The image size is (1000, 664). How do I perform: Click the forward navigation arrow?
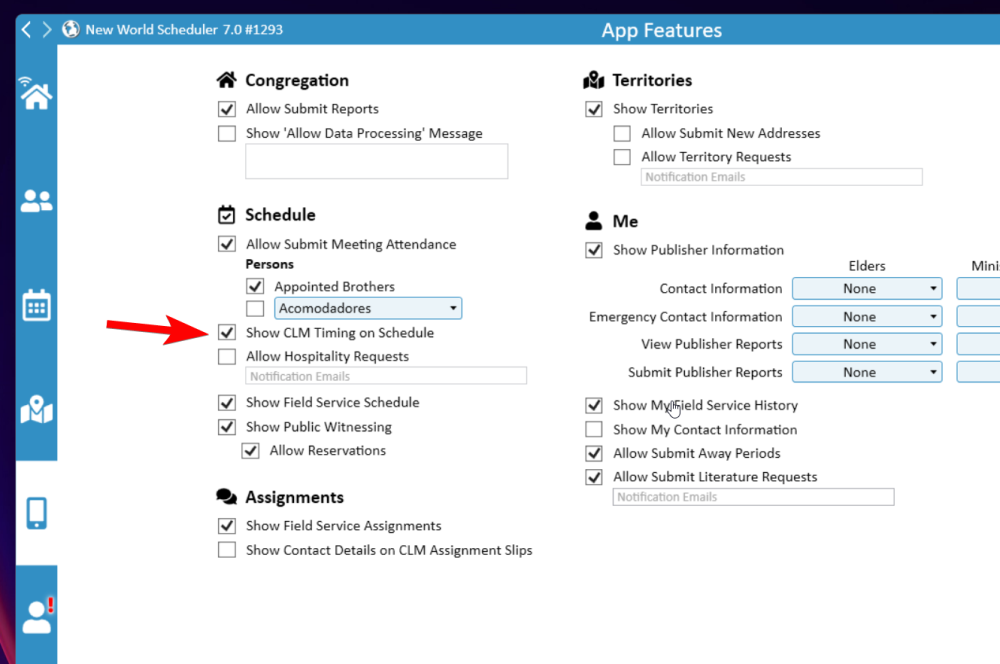47,29
